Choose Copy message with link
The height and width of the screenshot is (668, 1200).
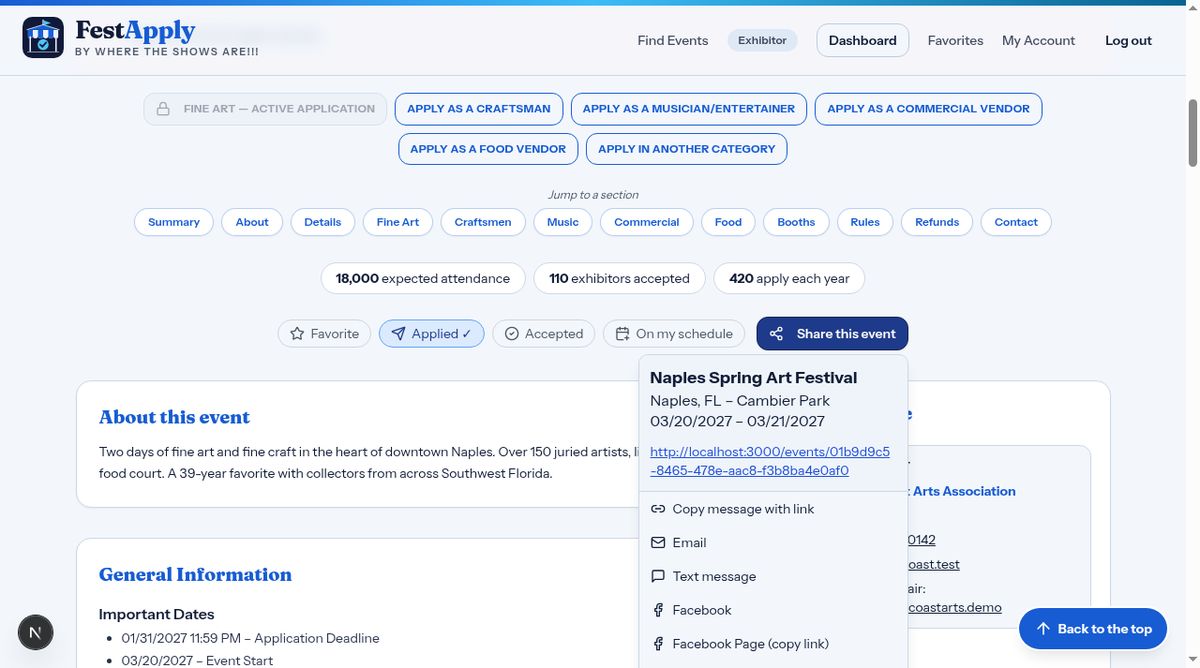773,509
